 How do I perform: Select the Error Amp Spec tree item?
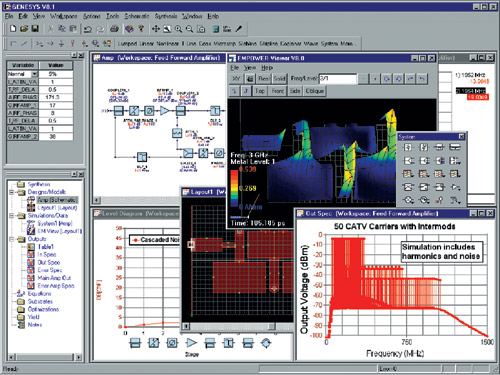point(56,286)
